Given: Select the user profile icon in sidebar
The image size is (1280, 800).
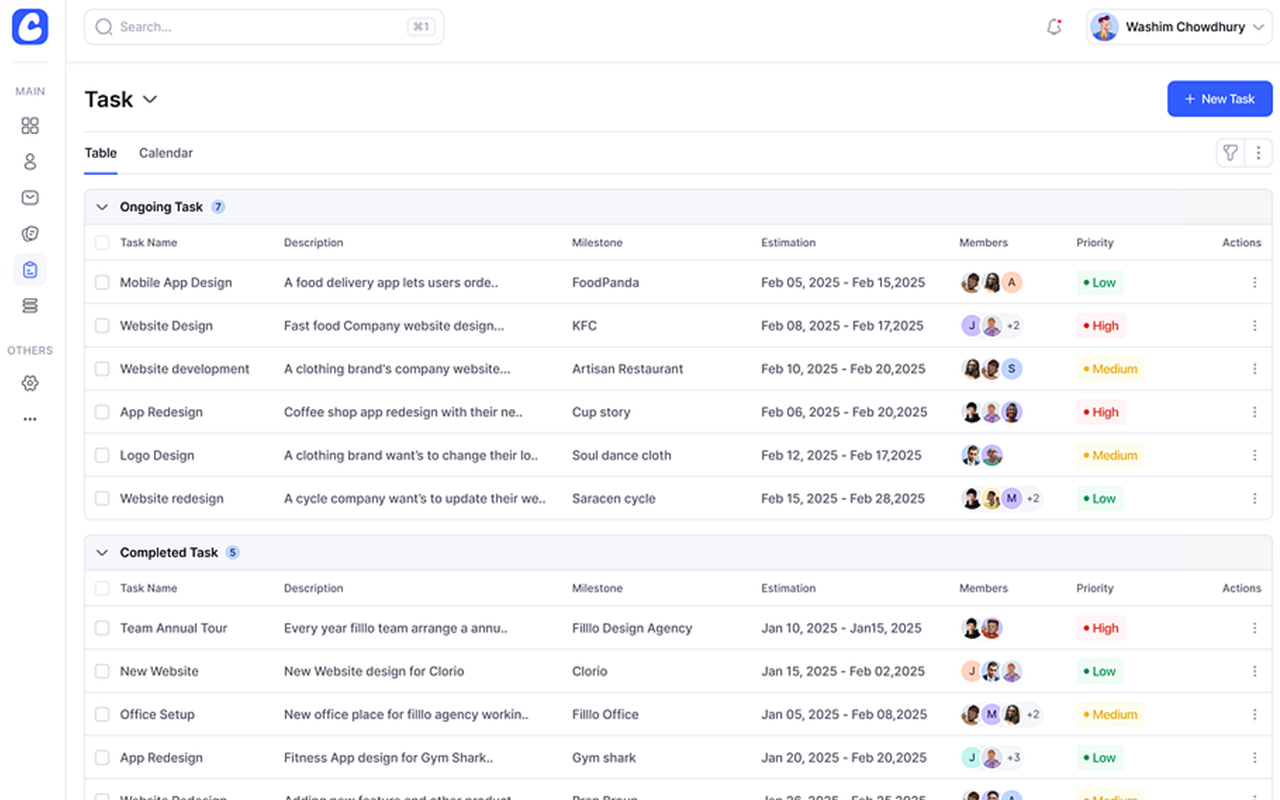Looking at the screenshot, I should 30,161.
